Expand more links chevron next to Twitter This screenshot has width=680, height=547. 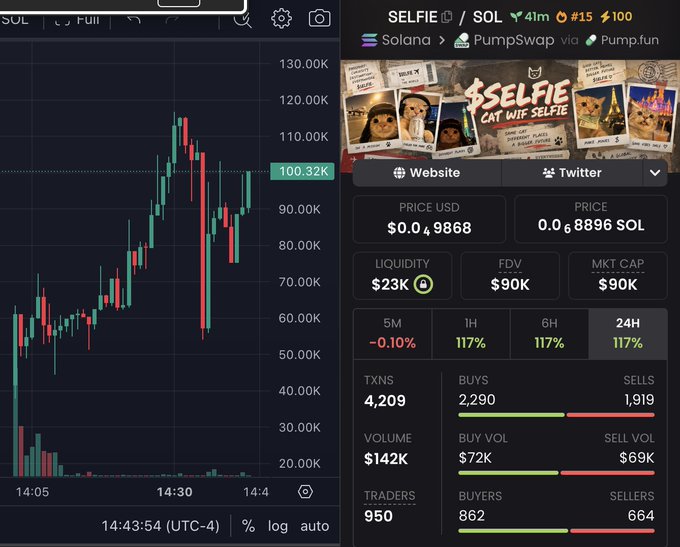(655, 173)
